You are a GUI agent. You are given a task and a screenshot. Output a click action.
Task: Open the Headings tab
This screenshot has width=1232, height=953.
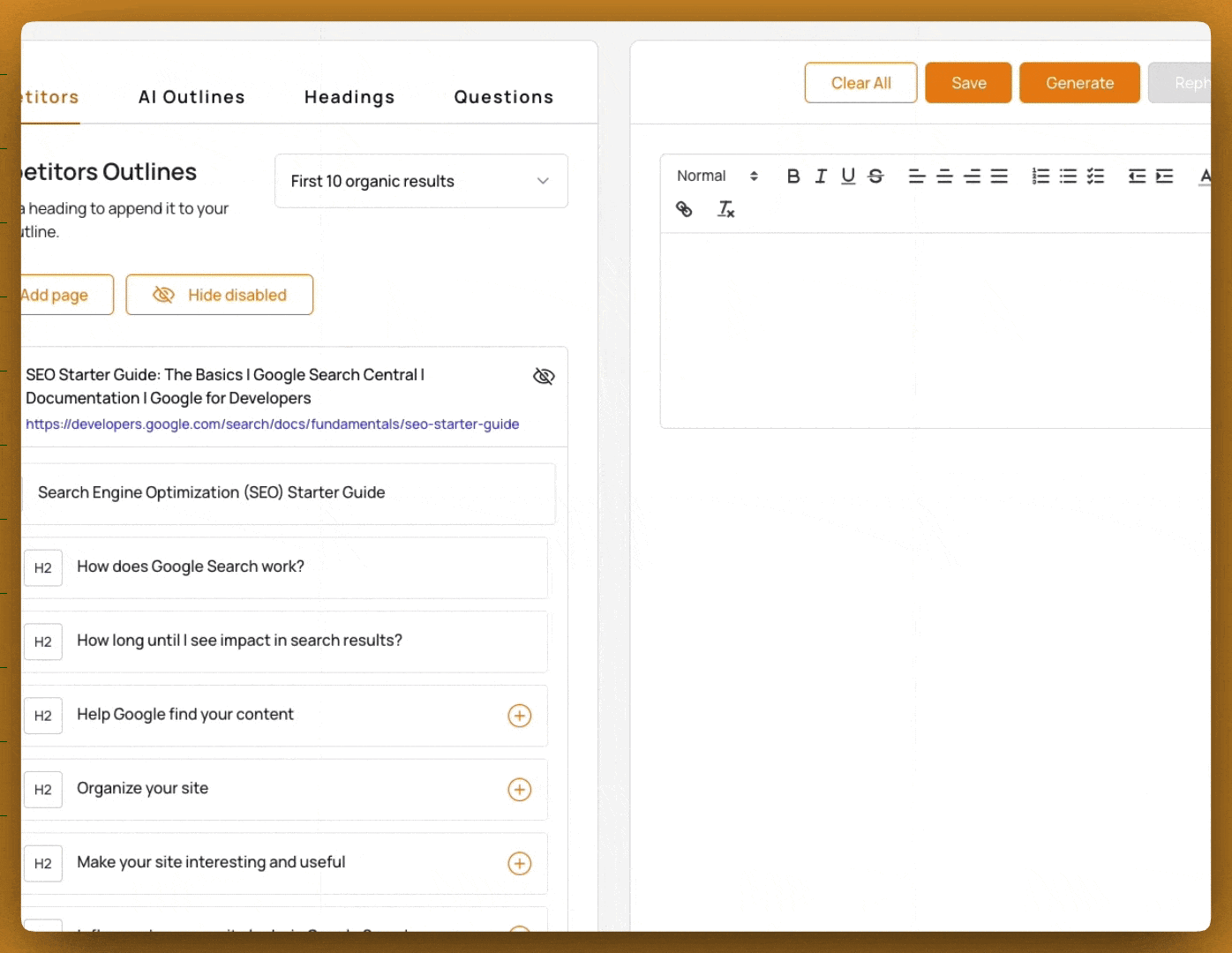[x=349, y=97]
